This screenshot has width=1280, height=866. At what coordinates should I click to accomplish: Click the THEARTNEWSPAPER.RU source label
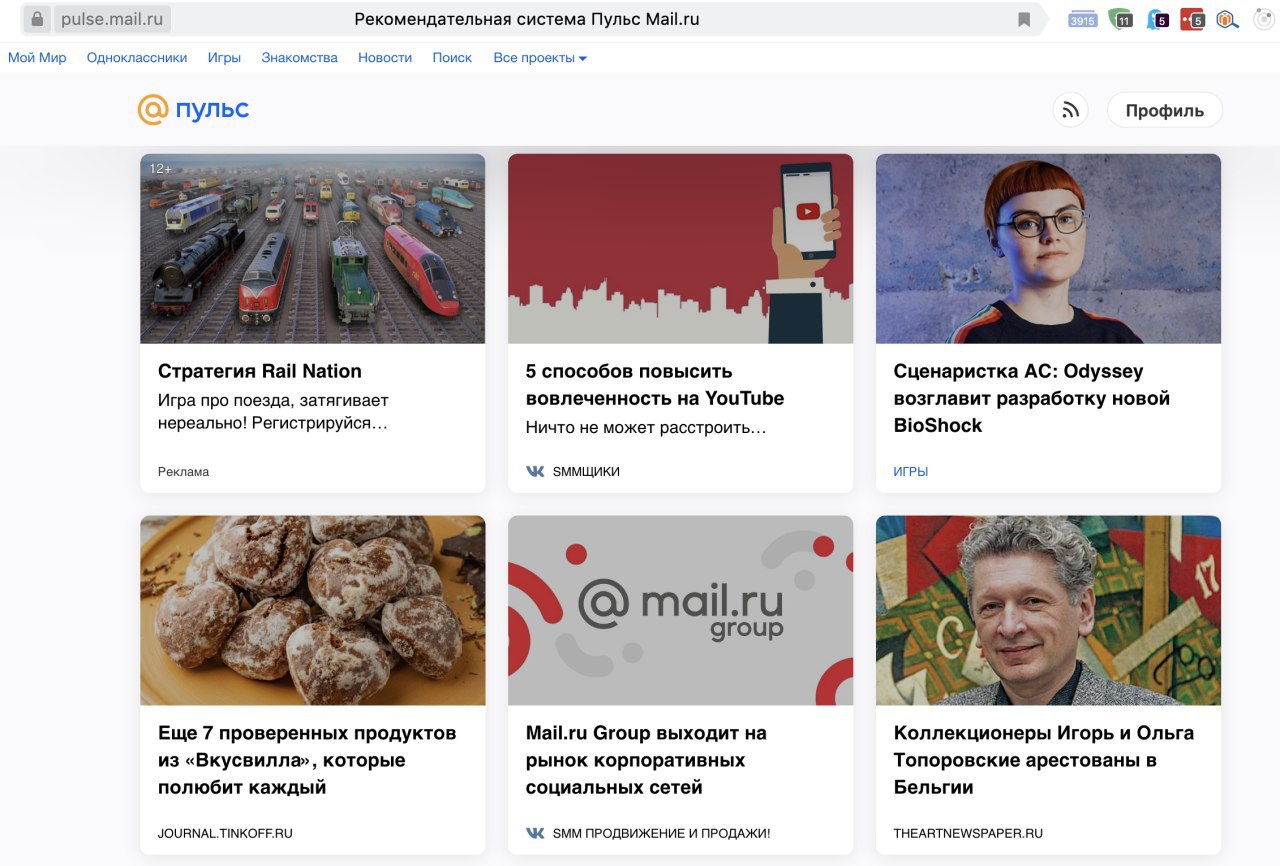(x=968, y=833)
